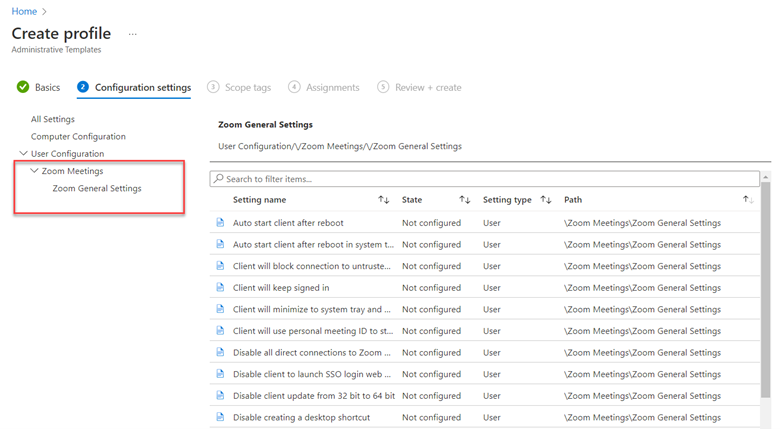
Task: Click the step 3 circle for Scope tags
Action: tap(213, 87)
